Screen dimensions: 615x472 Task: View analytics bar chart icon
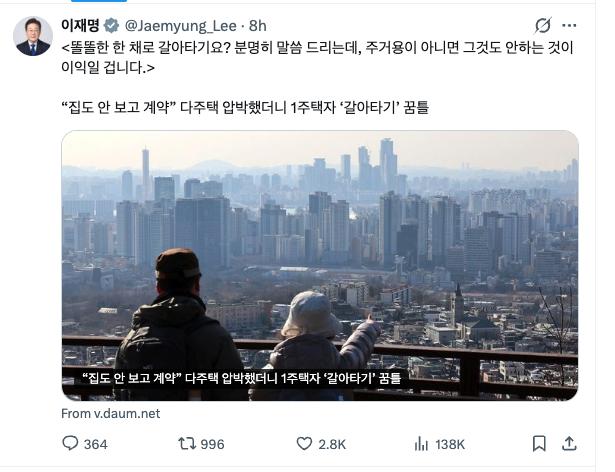421,444
